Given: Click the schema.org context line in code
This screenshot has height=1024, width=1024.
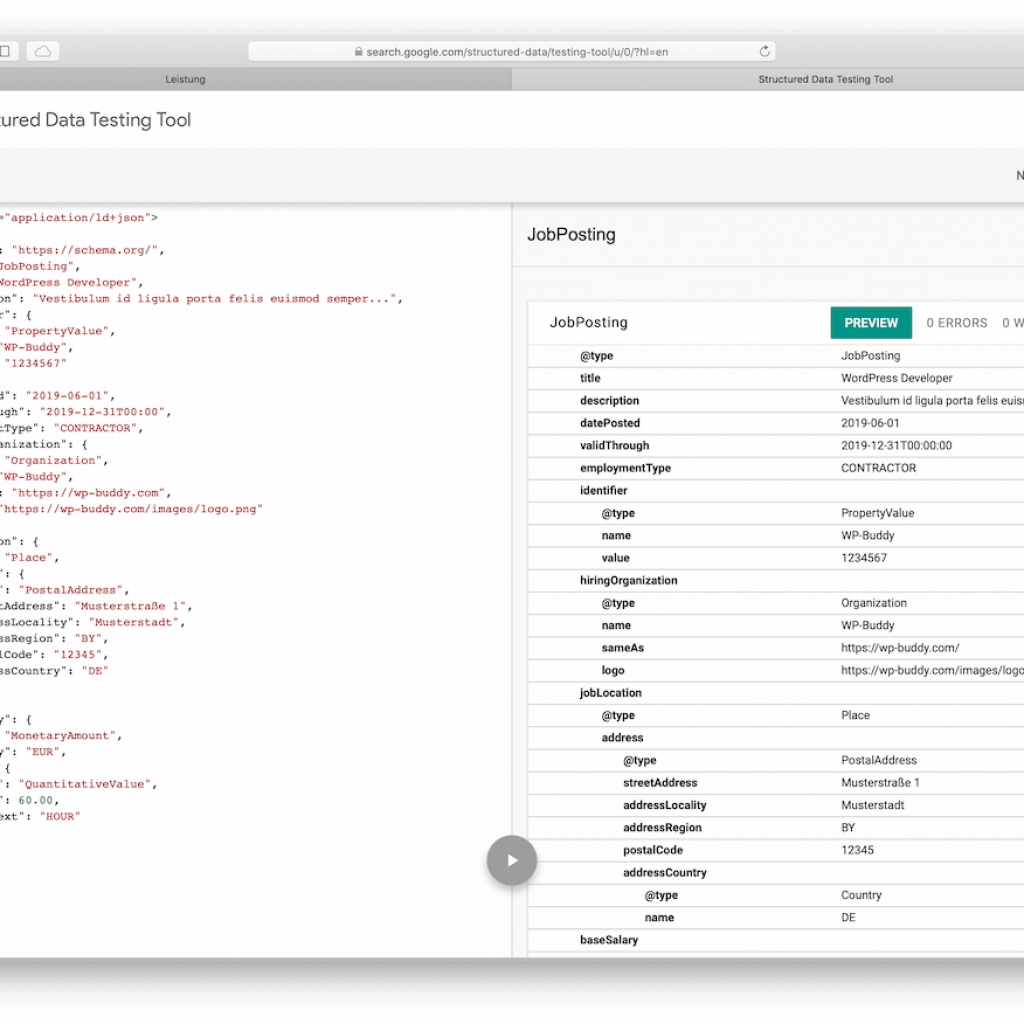Looking at the screenshot, I should point(82,250).
